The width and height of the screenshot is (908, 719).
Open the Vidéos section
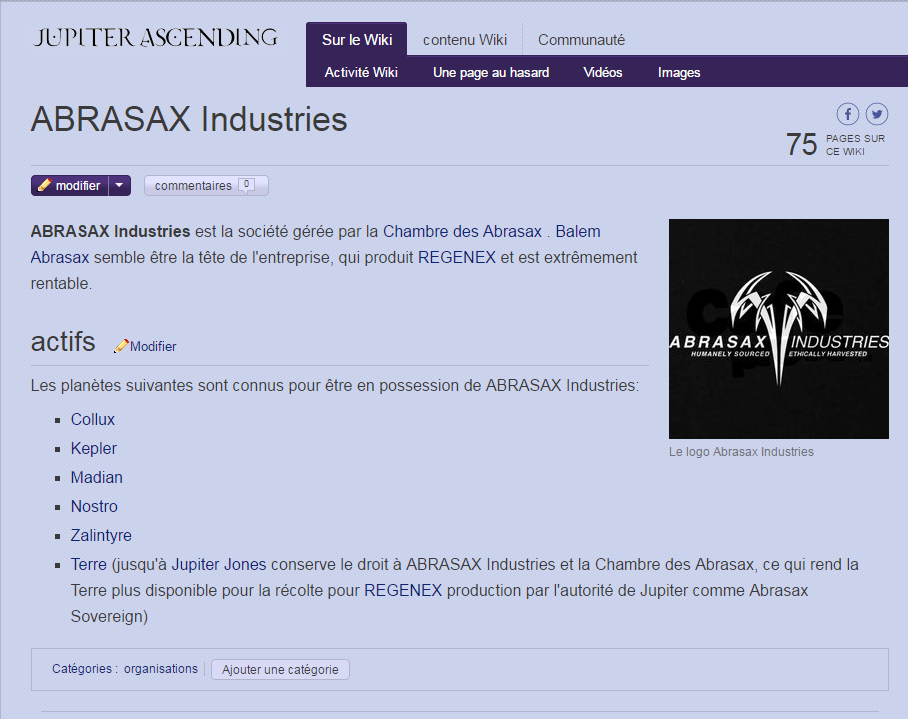pos(603,71)
